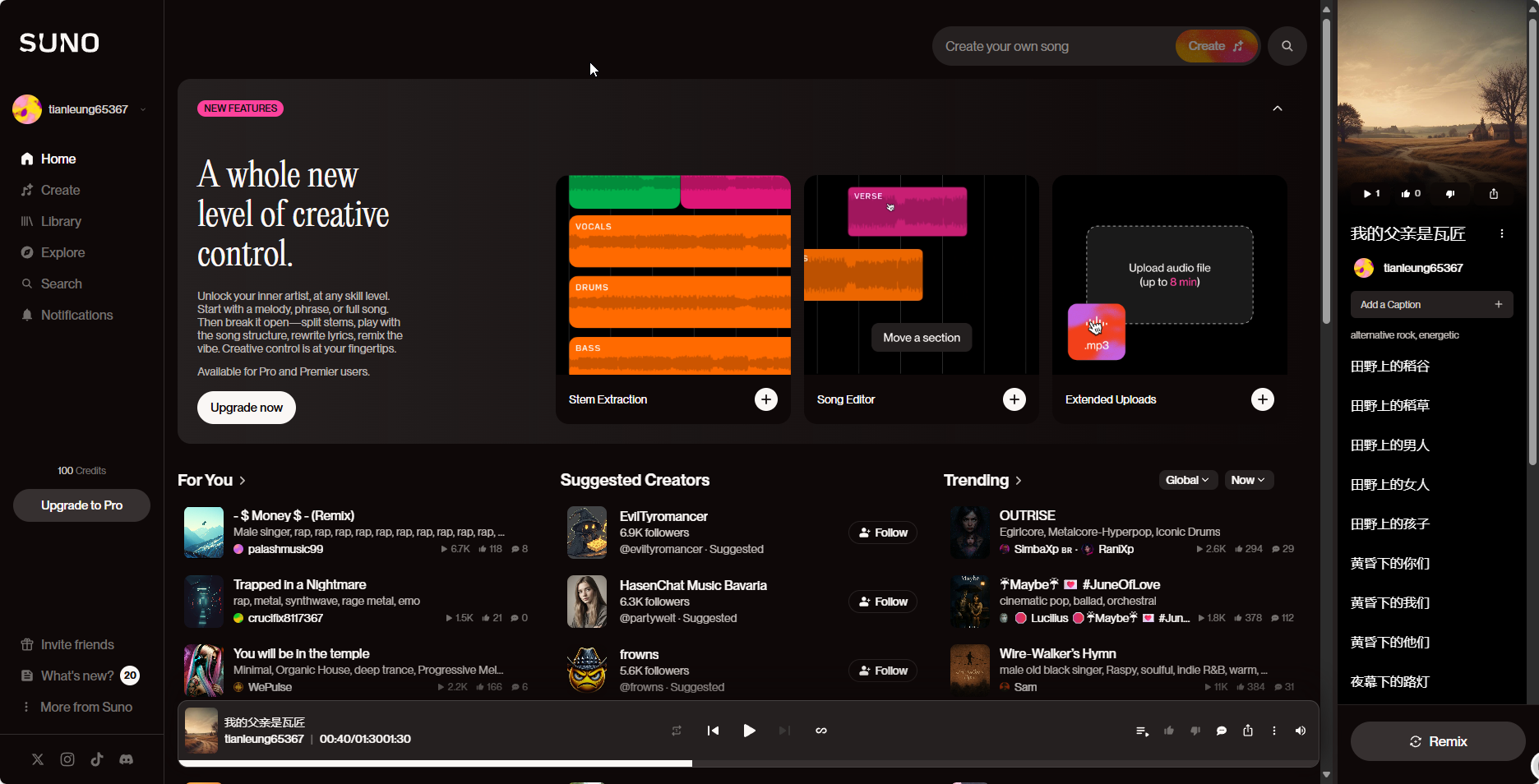
Task: Skip to next track
Action: point(784,731)
